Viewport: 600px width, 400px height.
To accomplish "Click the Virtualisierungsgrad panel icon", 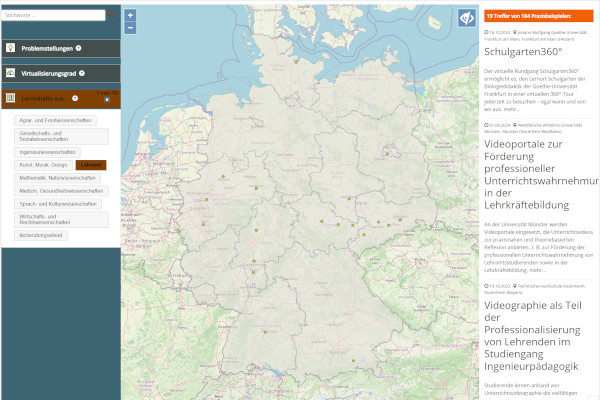I will (x=11, y=73).
